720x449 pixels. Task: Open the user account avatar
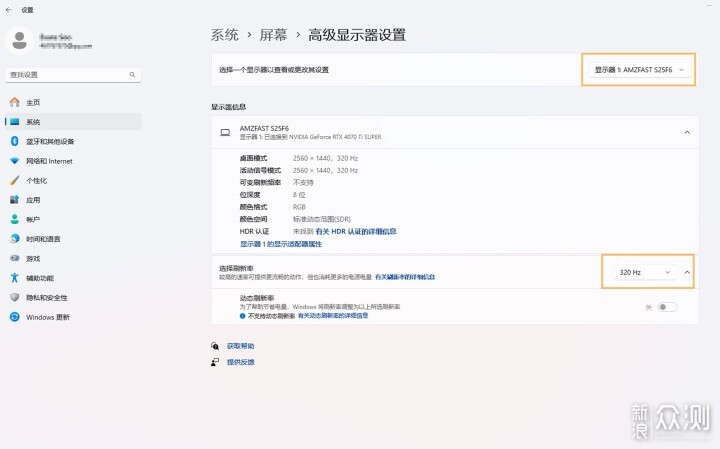pyautogui.click(x=19, y=40)
